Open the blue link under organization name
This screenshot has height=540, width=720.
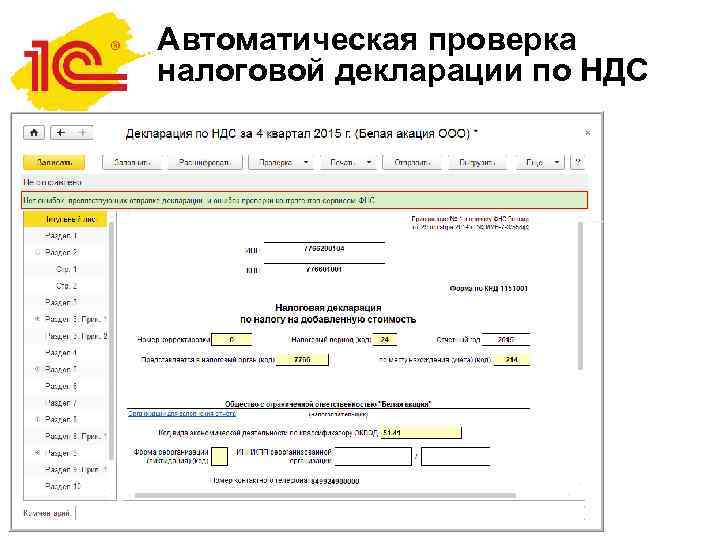pos(182,413)
